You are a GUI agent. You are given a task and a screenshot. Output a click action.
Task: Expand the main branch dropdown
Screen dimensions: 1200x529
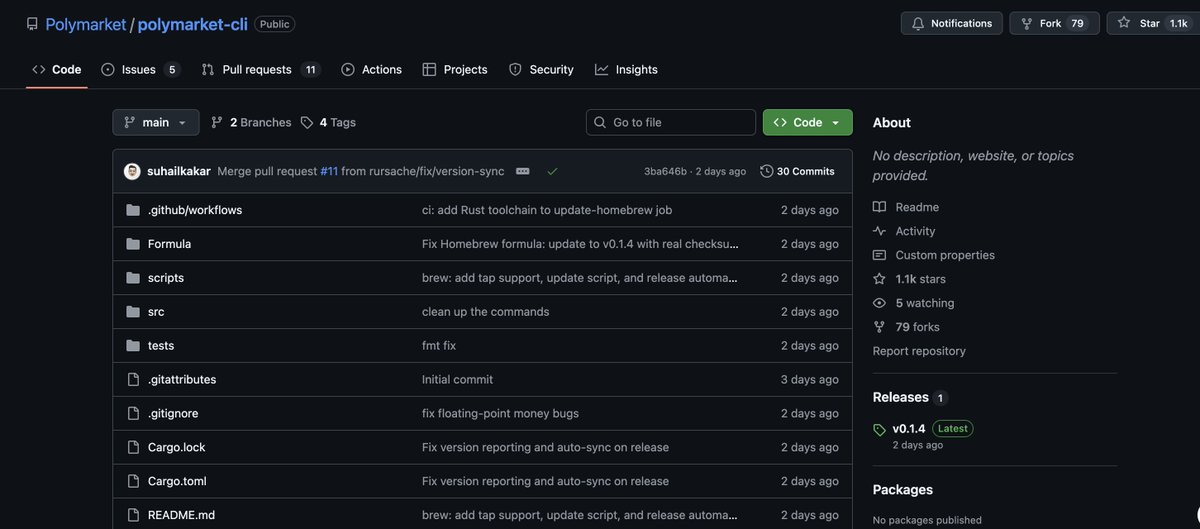coord(156,122)
